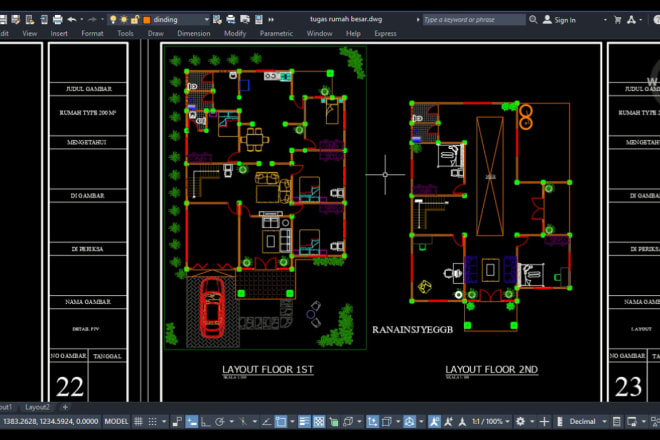This screenshot has height=440, width=660.
Task: Open the Help menu
Action: click(353, 33)
